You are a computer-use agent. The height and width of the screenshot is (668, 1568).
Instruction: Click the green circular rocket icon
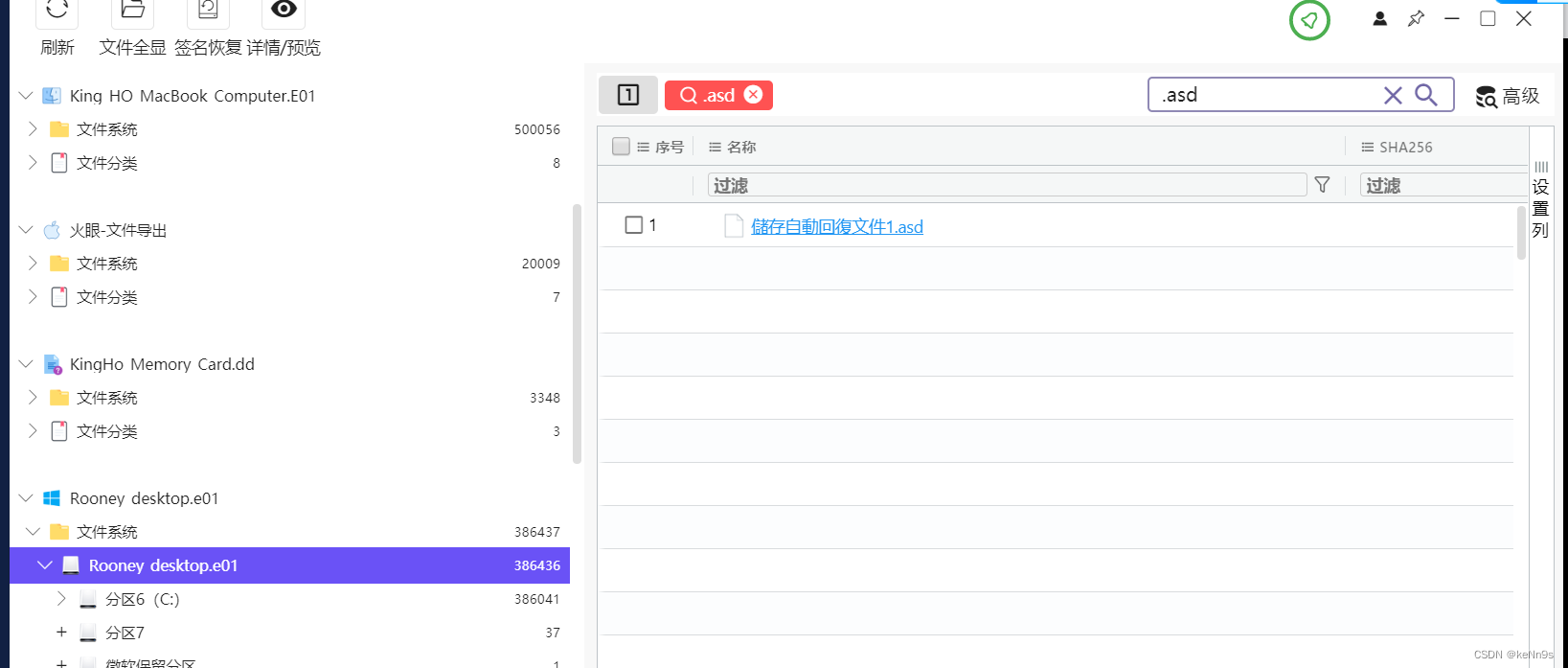(1309, 20)
